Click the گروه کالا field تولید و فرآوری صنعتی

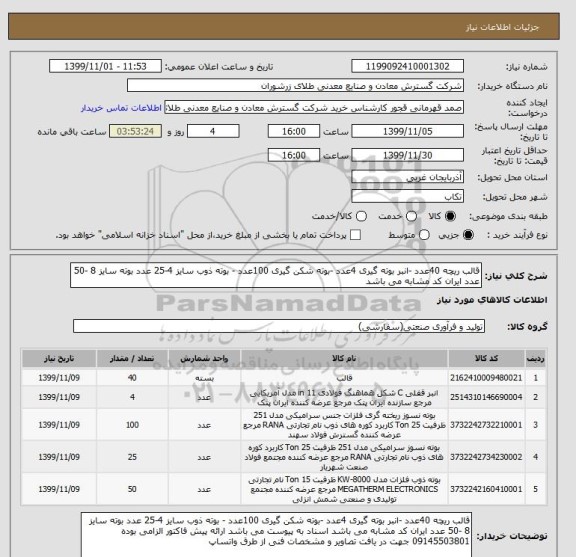(279, 326)
